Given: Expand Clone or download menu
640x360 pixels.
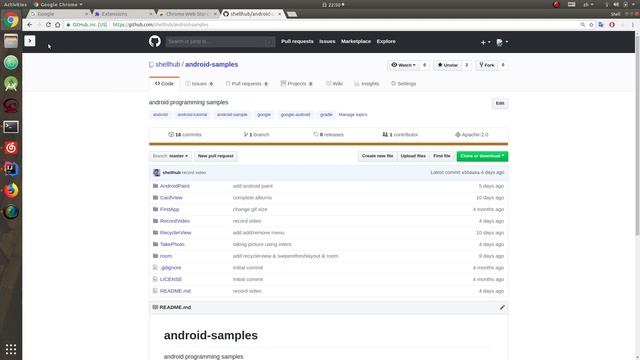Looking at the screenshot, I should (482, 156).
